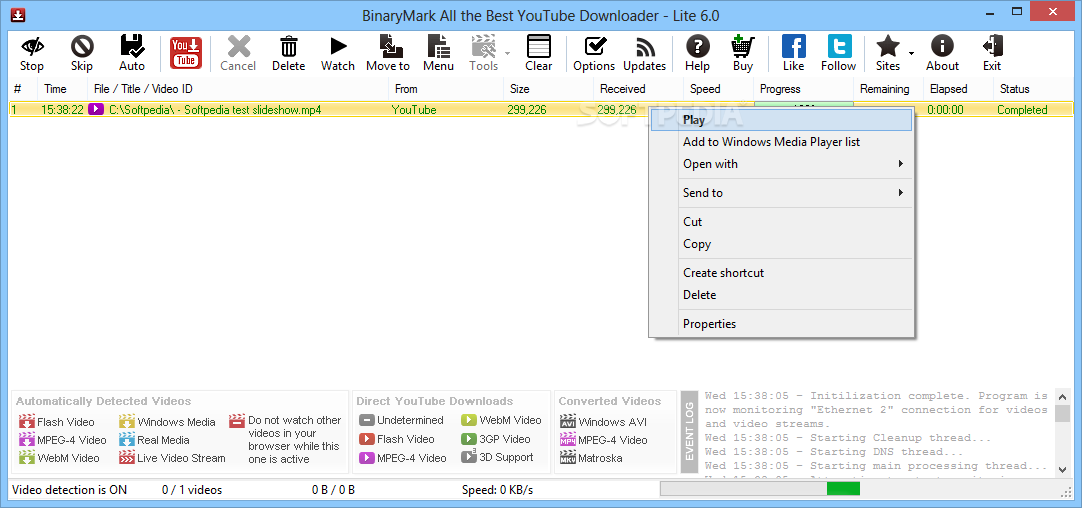Click the 299,226 size cell
The height and width of the screenshot is (508, 1082).
click(527, 110)
